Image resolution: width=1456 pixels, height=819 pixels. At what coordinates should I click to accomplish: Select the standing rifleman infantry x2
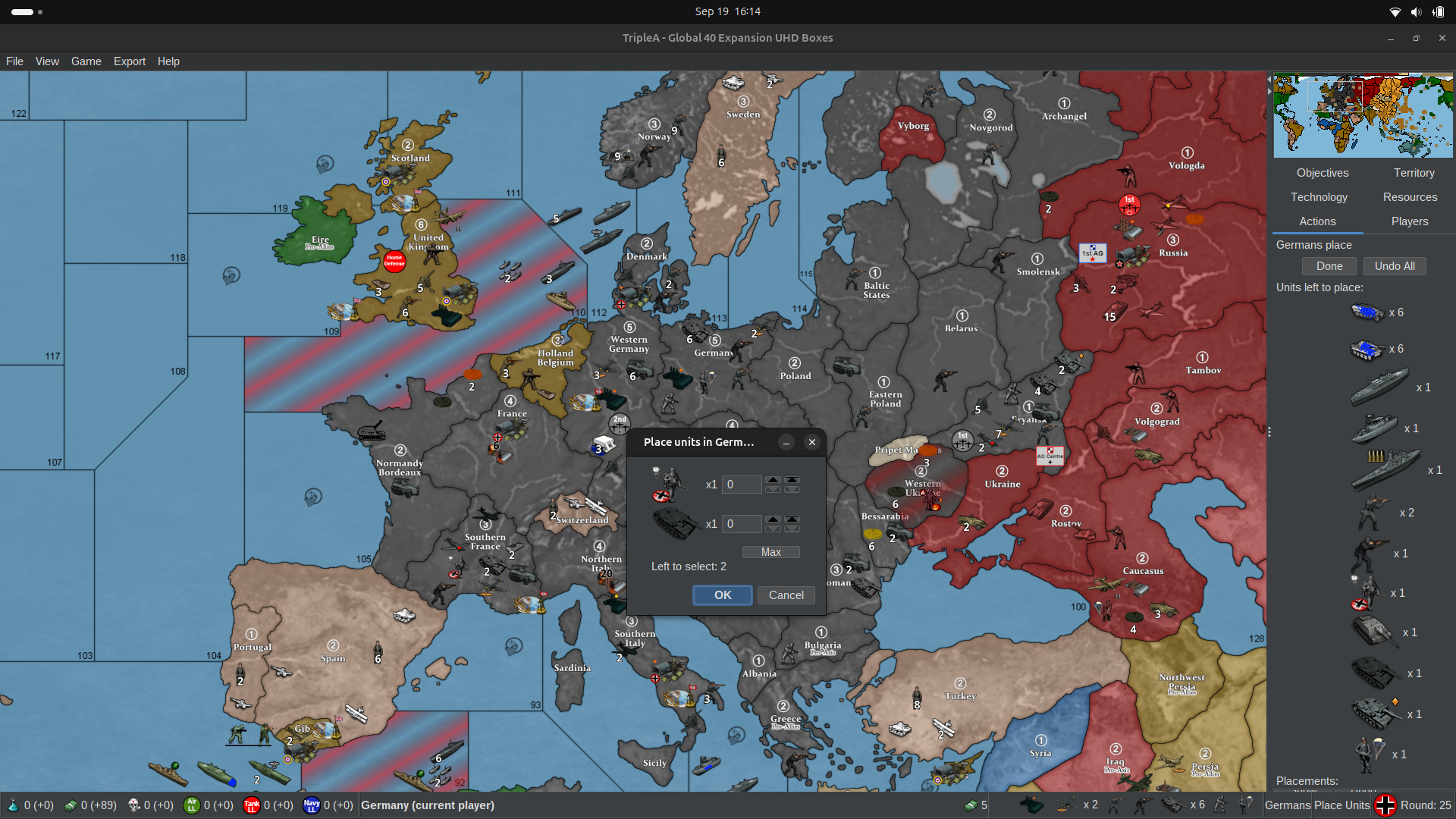1373,513
